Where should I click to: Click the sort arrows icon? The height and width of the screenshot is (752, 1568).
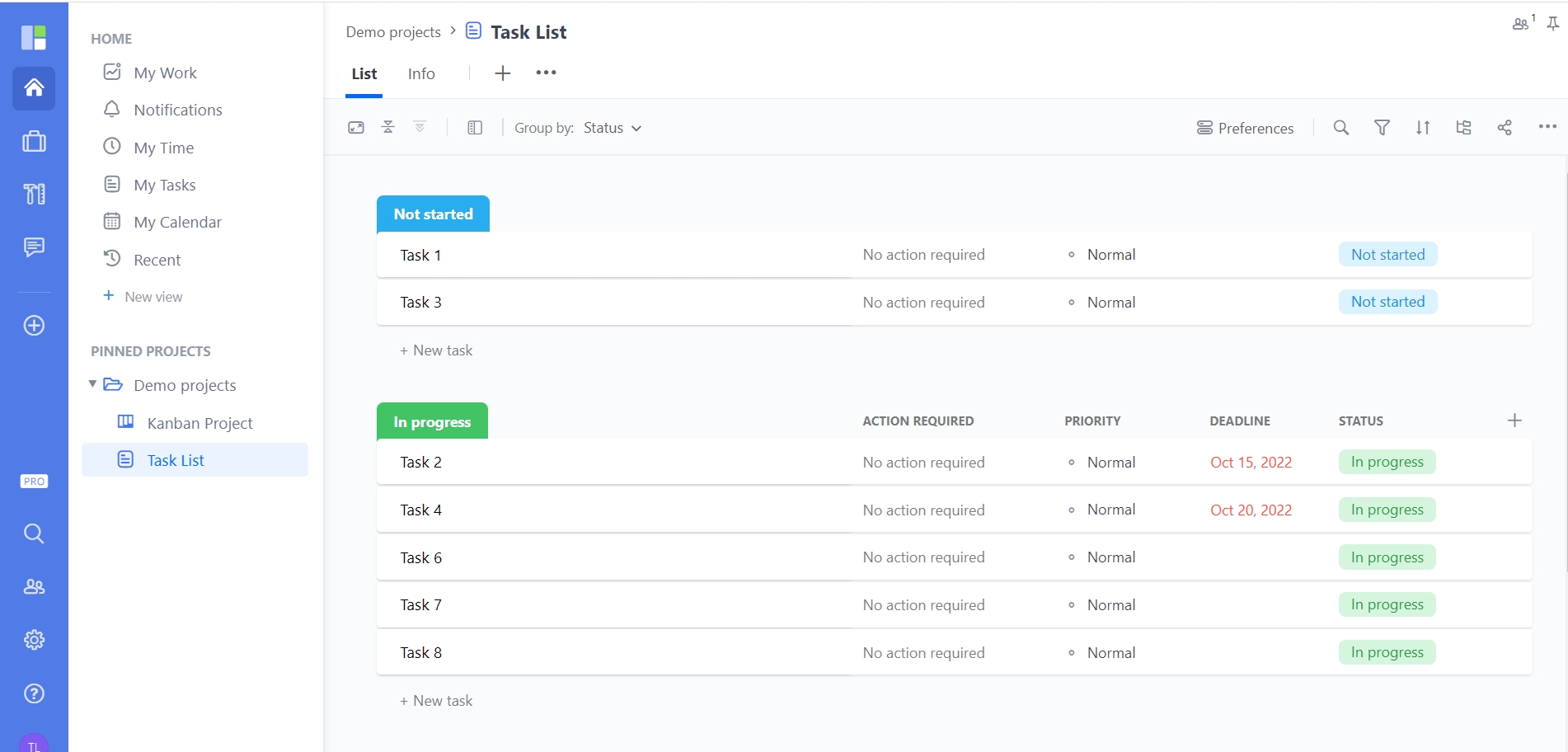click(x=1423, y=128)
